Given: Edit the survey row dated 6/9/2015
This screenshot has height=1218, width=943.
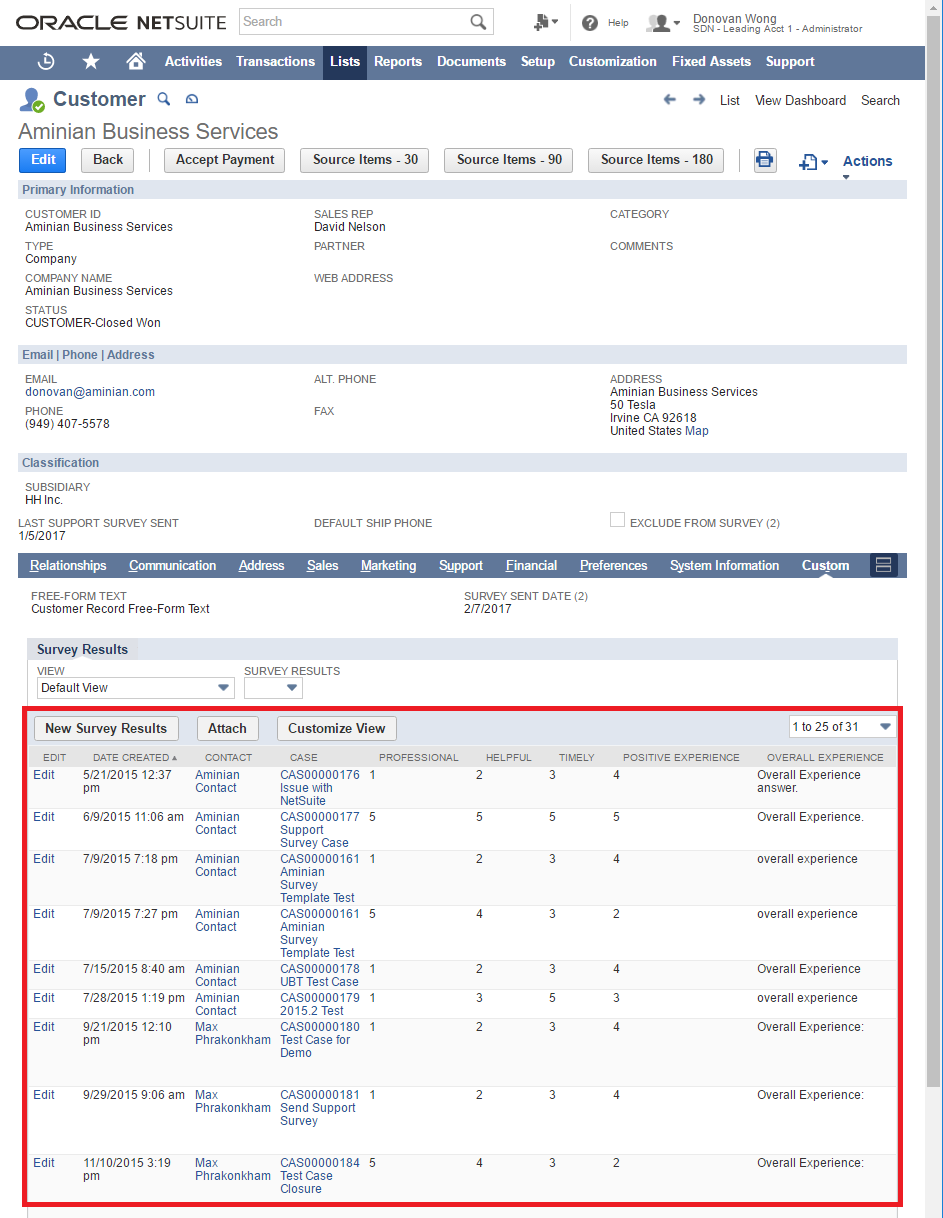Looking at the screenshot, I should (x=44, y=817).
